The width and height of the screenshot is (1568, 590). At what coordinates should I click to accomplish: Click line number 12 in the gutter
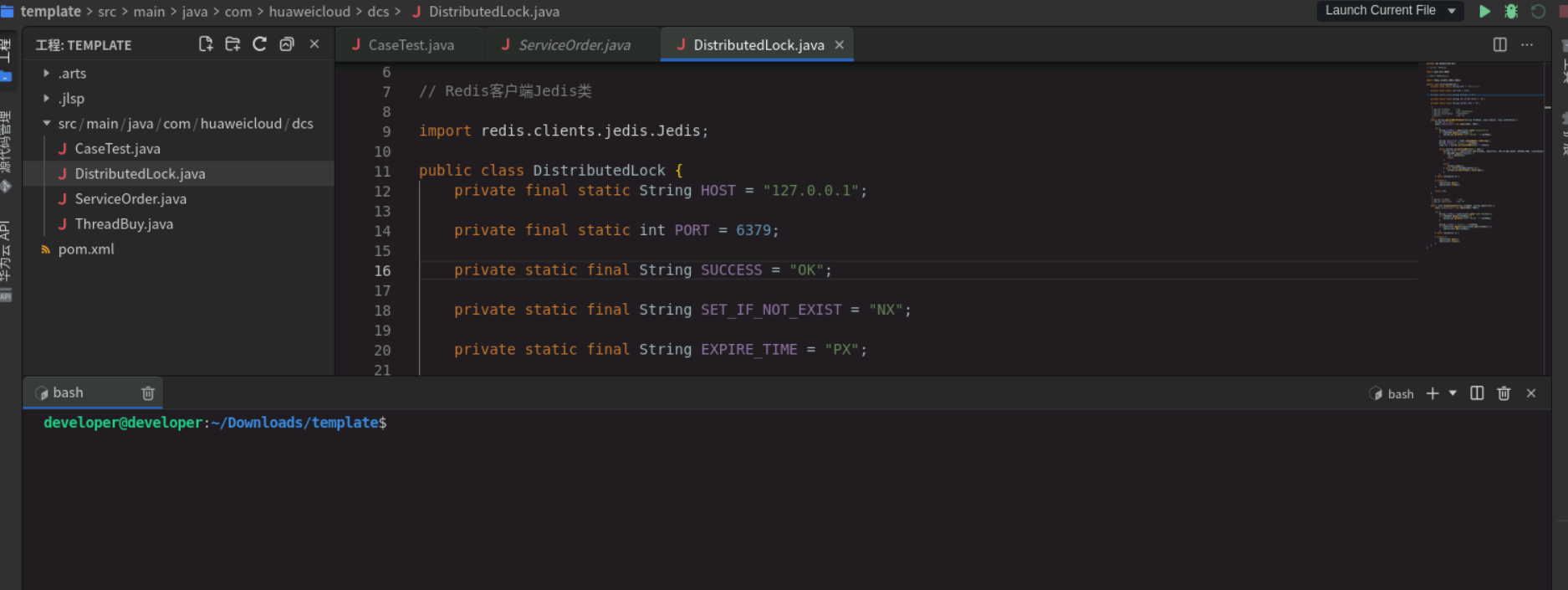pos(382,191)
